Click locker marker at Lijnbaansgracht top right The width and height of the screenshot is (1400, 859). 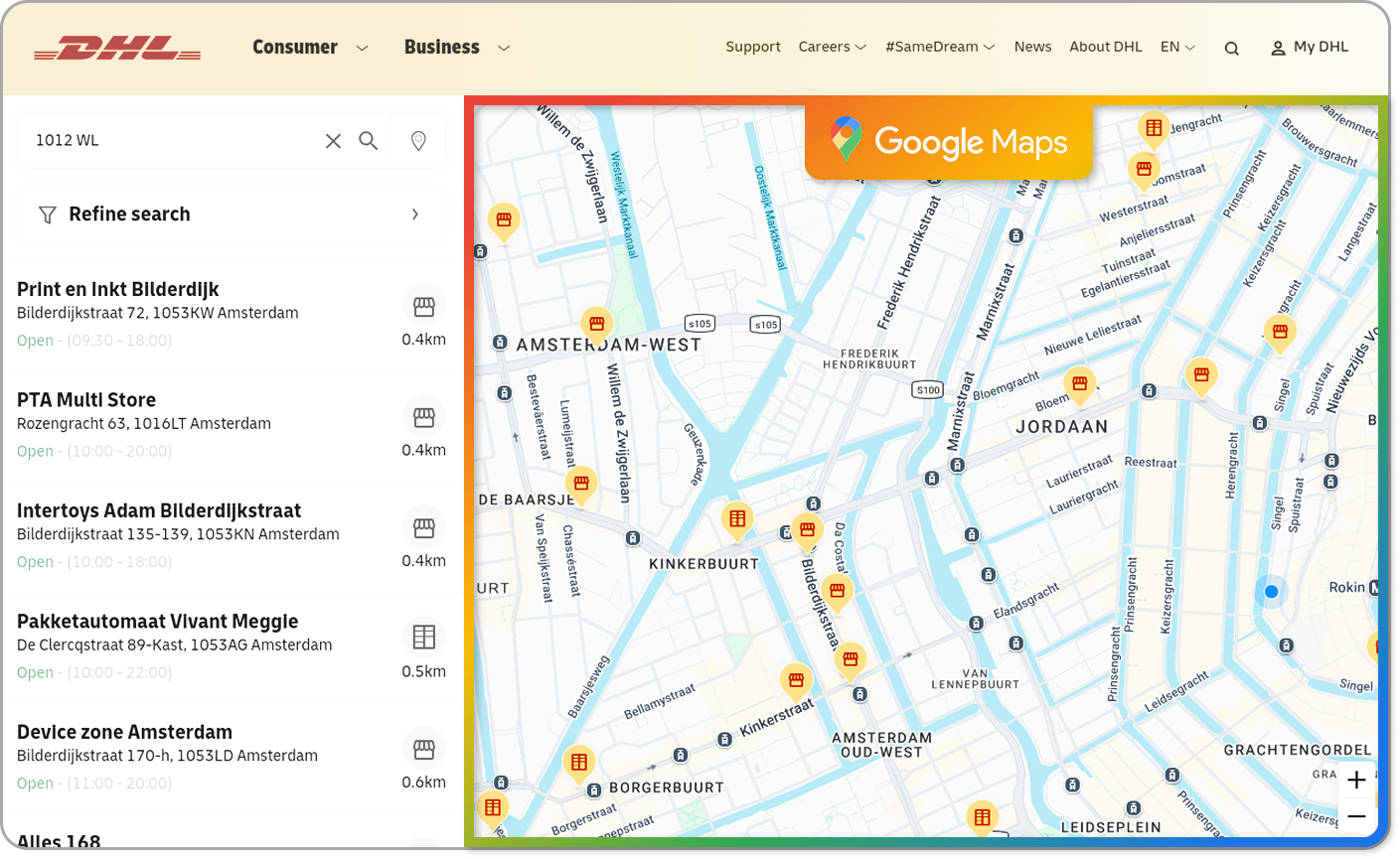pos(1154,129)
